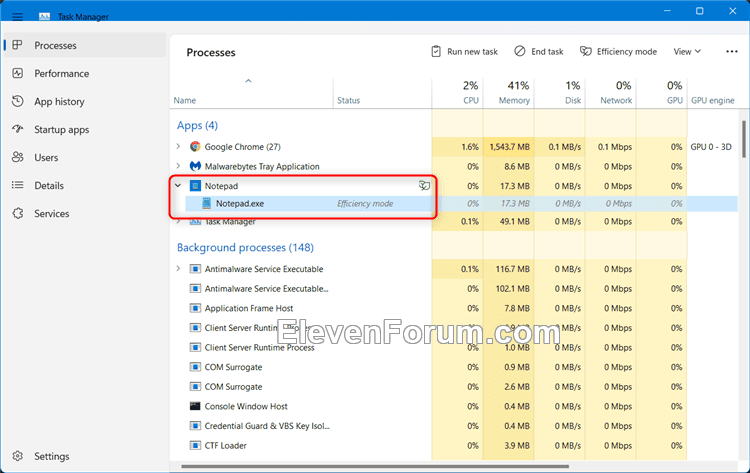Viewport: 750px width, 473px height.
Task: Select the Client Server Runtime Process row using 1.0 MB
Action: [453, 347]
